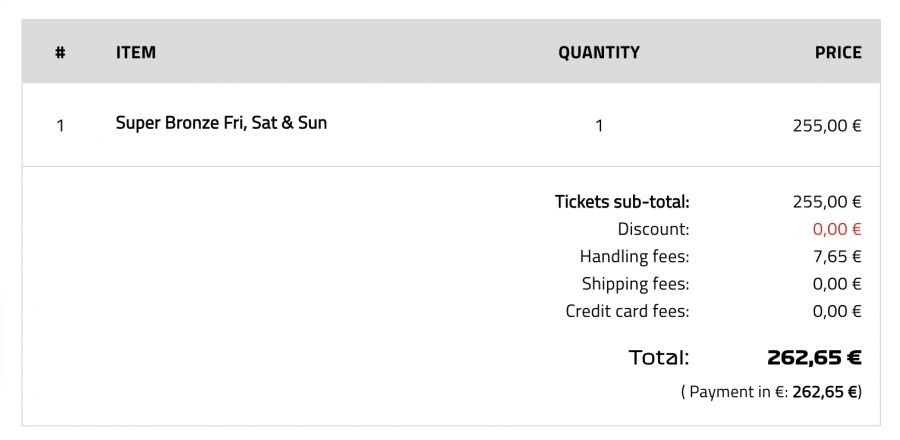Viewport: 900px width, 440px height.
Task: Click the Shipping fees 0,00 € amount
Action: coord(836,284)
